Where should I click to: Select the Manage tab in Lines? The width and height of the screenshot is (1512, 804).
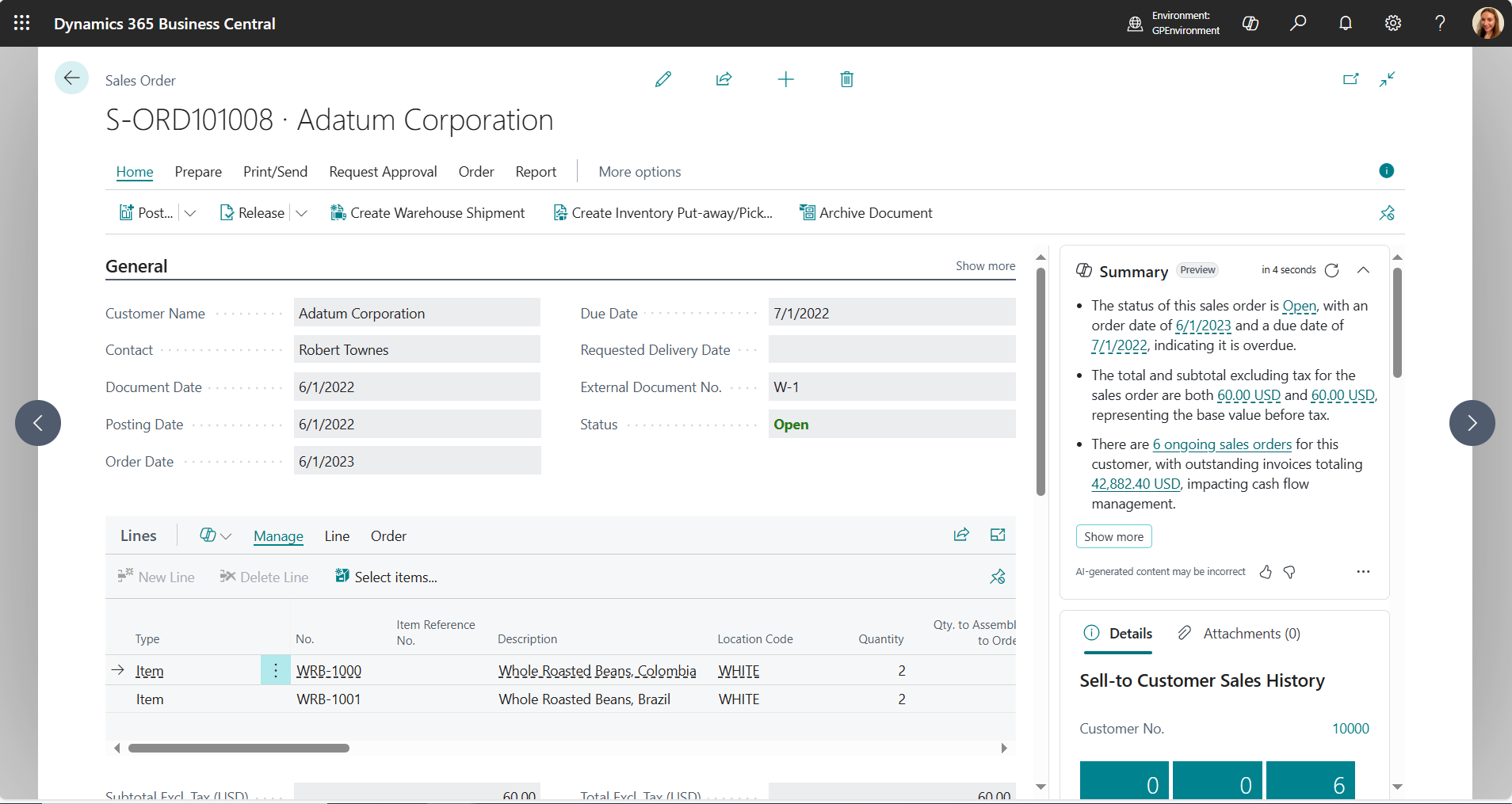pyautogui.click(x=278, y=536)
